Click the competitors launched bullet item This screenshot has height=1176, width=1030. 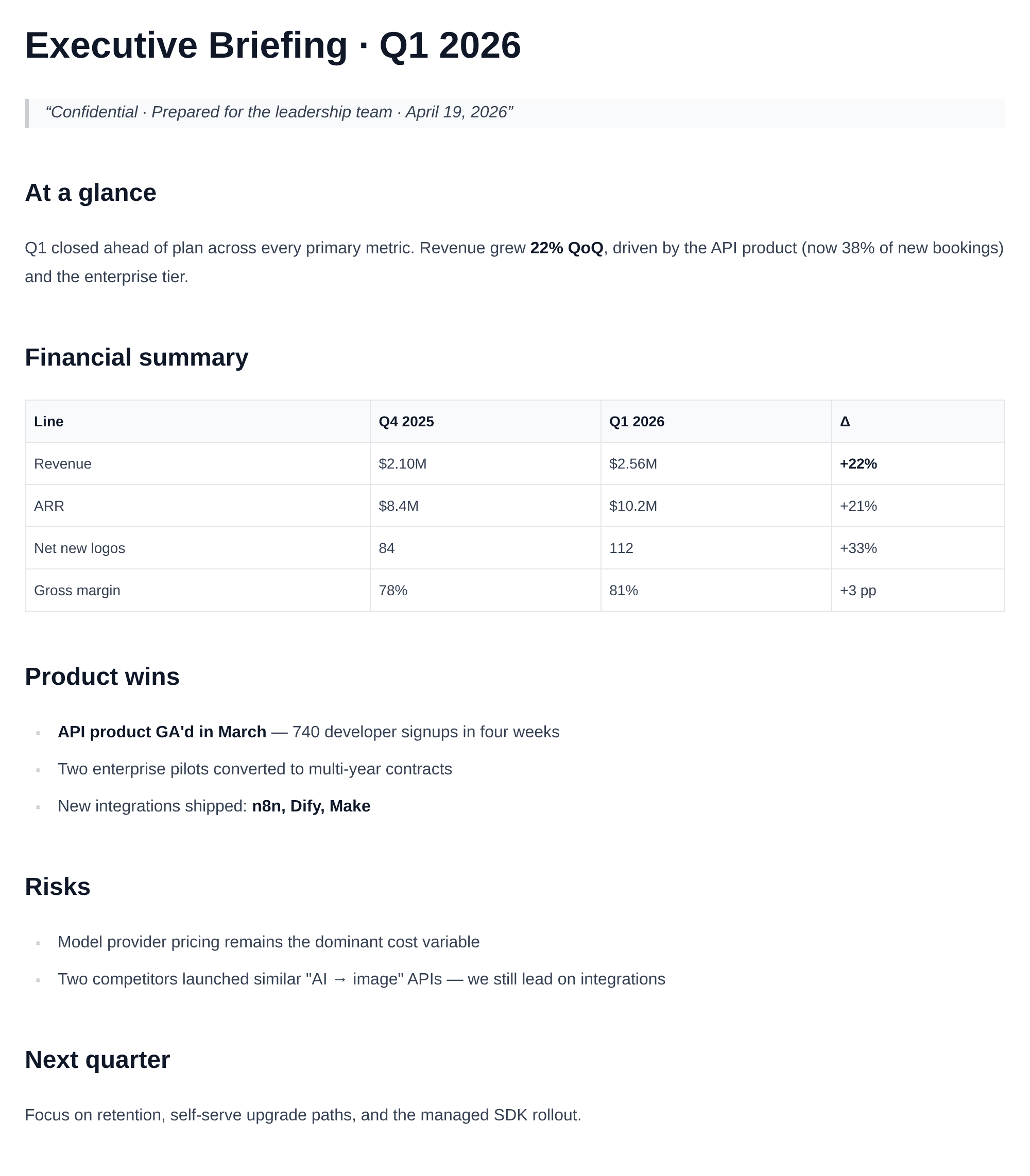361,979
